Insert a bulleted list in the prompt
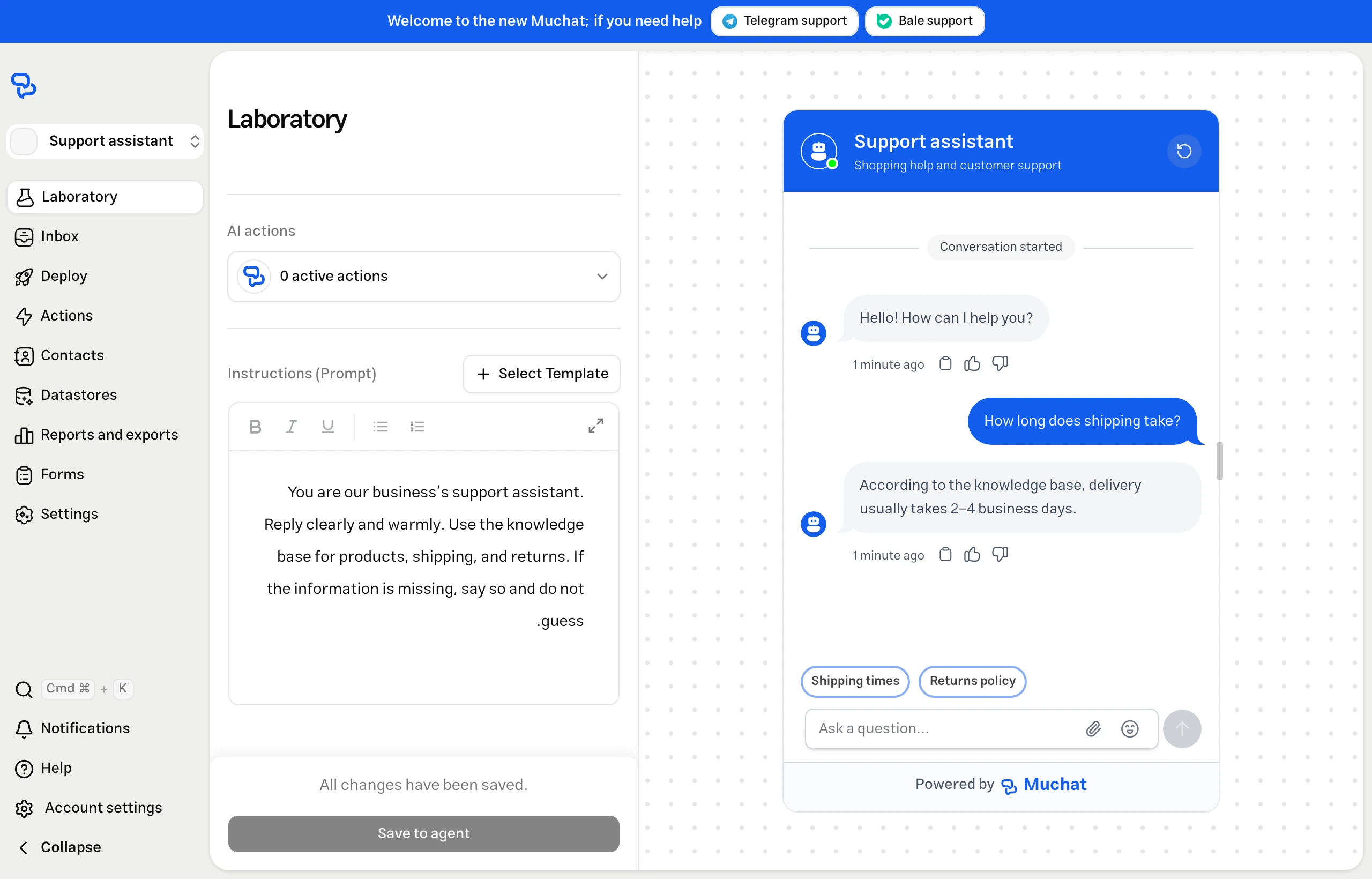Viewport: 1372px width, 879px height. pos(380,427)
